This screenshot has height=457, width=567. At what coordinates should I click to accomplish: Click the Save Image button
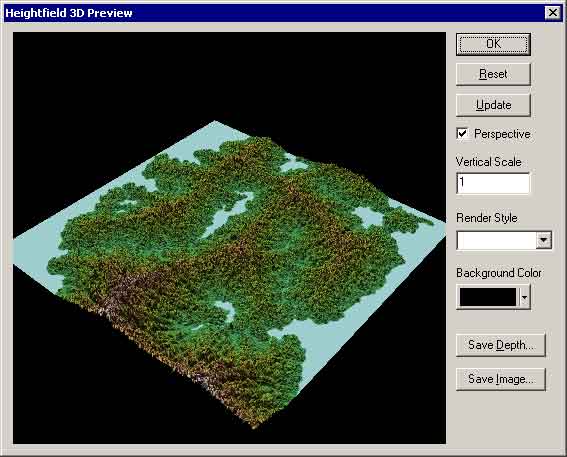(500, 379)
